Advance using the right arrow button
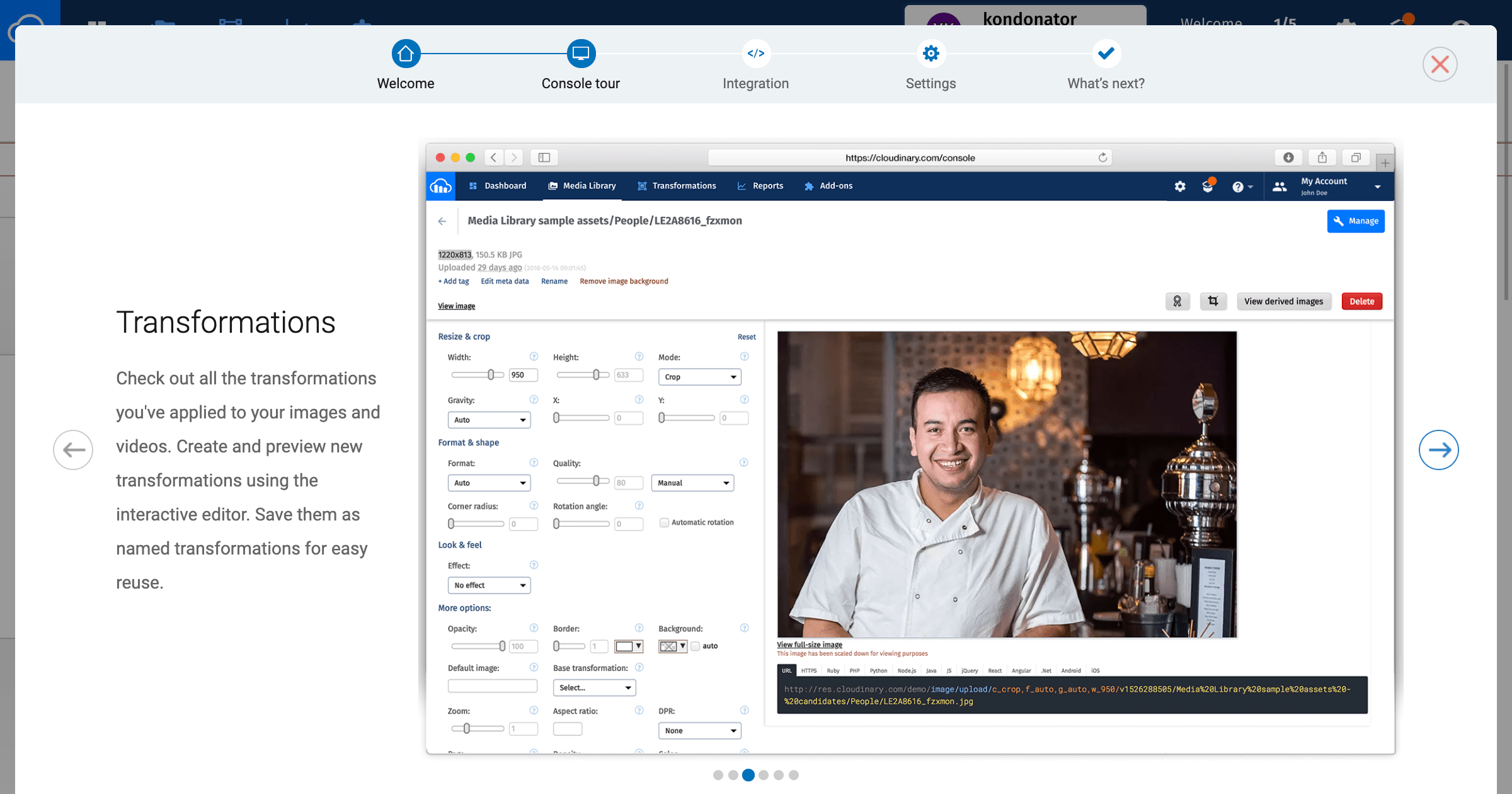 (x=1438, y=450)
